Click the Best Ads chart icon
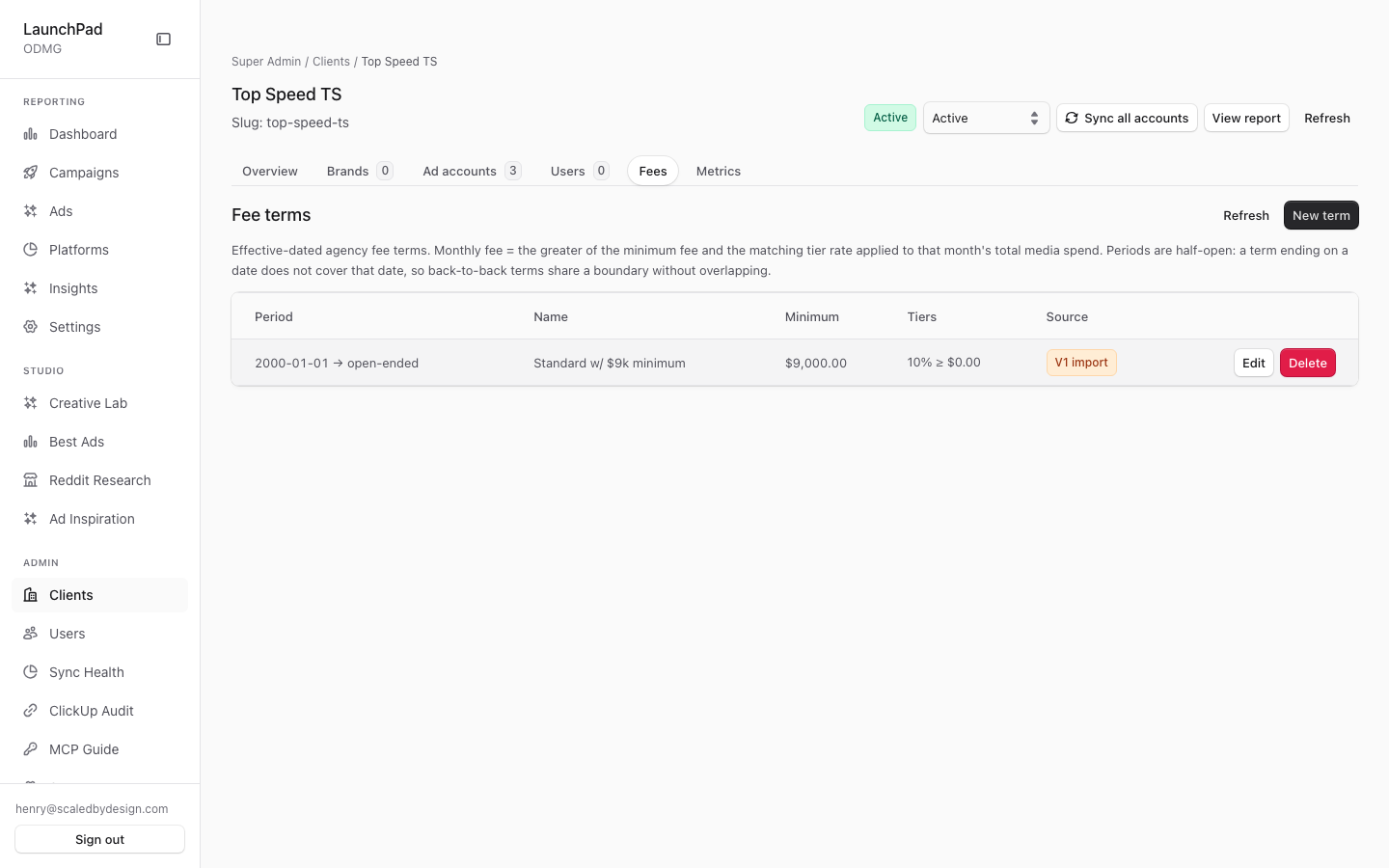 click(31, 442)
